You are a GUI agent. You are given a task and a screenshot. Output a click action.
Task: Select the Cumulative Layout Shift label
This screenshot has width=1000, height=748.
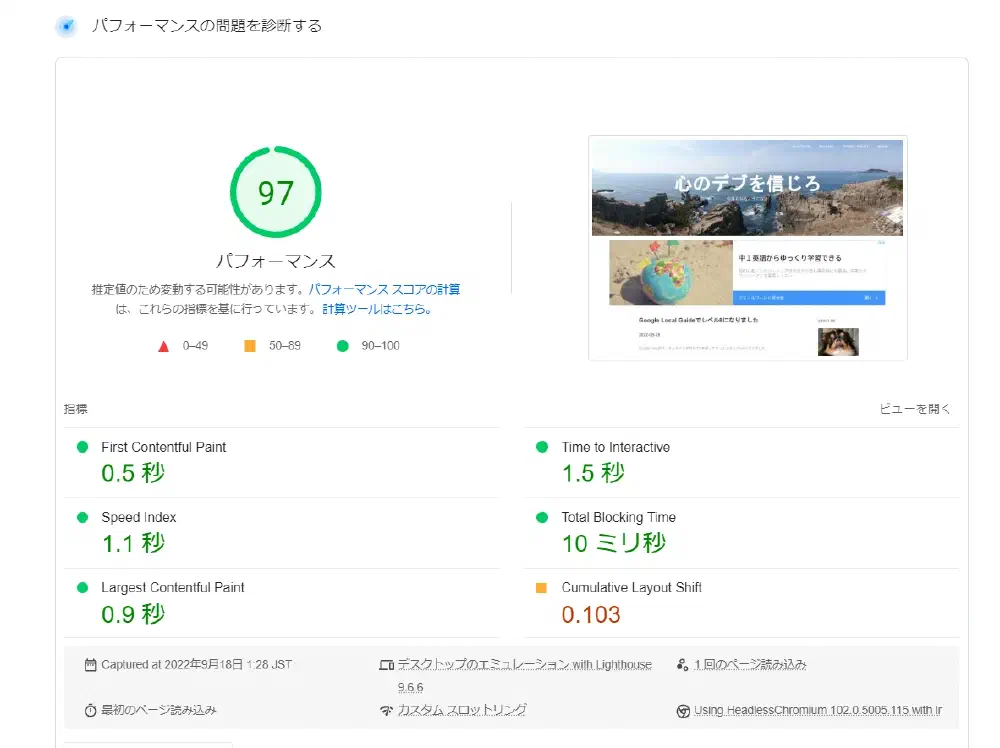point(631,587)
